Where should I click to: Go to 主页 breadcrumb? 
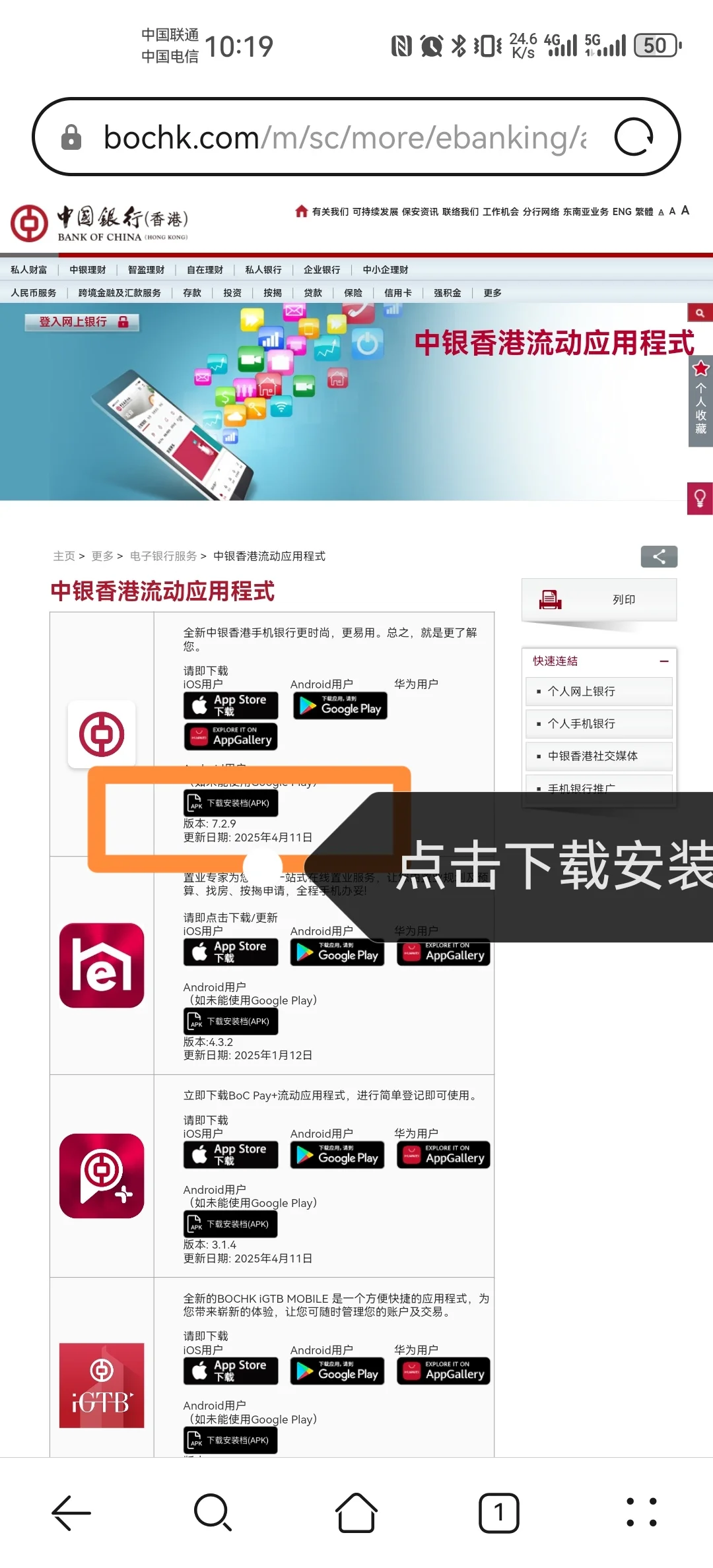64,556
